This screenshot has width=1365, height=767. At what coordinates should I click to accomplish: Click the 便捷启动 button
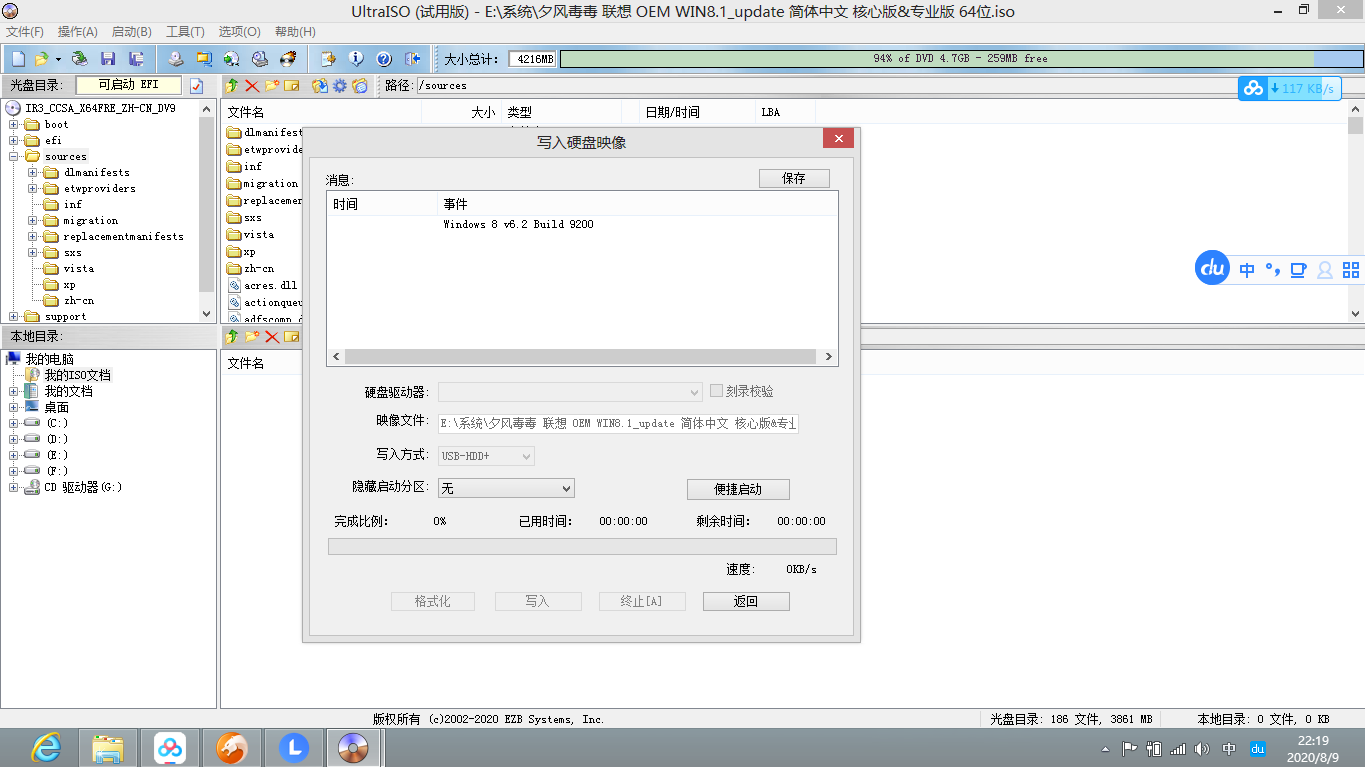[x=738, y=489]
